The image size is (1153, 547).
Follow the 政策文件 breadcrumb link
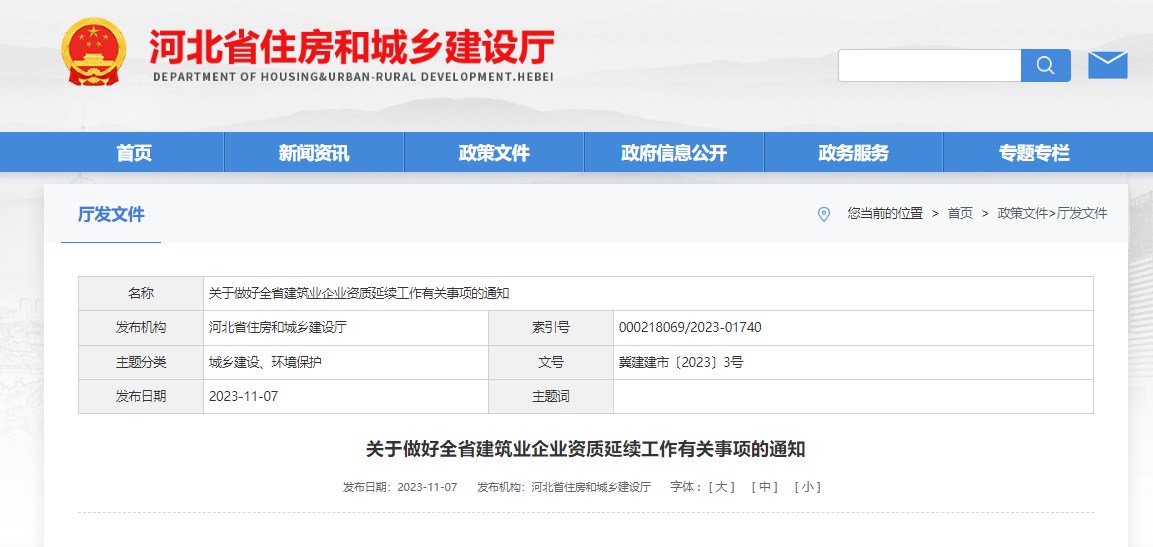1022,214
